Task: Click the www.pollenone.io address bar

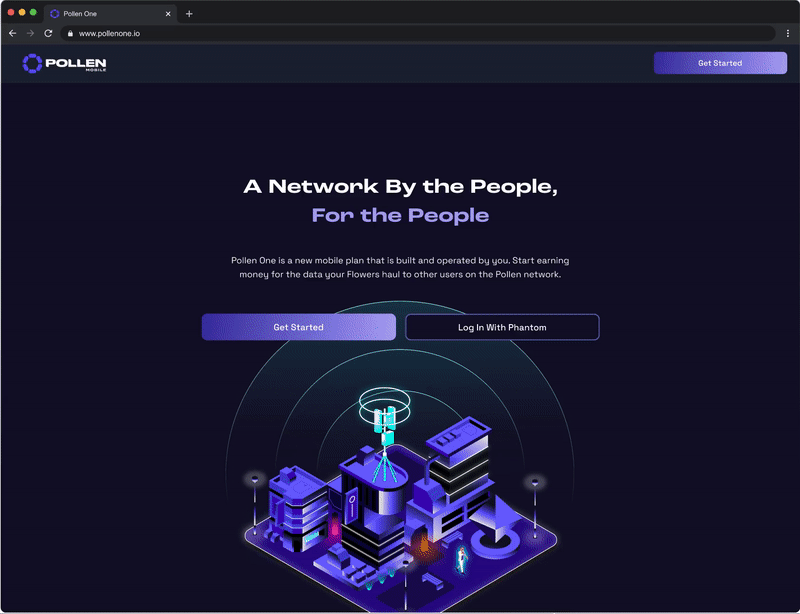Action: pyautogui.click(x=417, y=33)
